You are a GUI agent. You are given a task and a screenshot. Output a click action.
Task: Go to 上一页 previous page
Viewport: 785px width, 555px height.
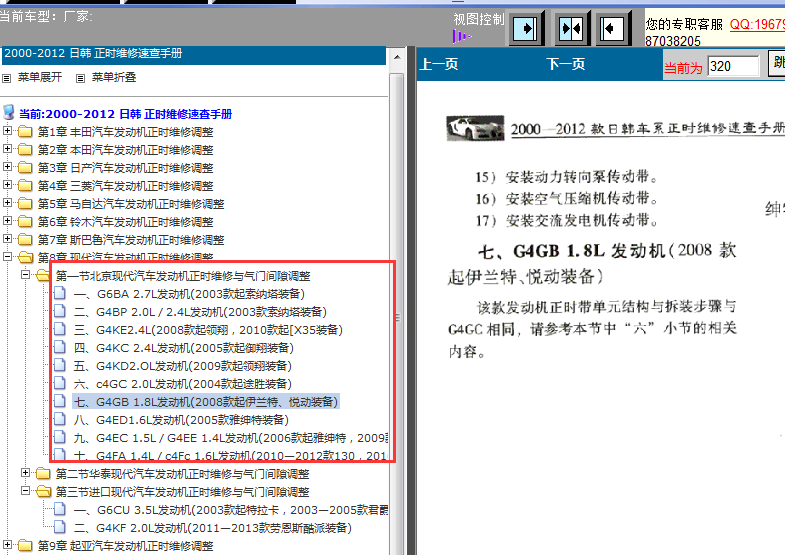[x=439, y=64]
